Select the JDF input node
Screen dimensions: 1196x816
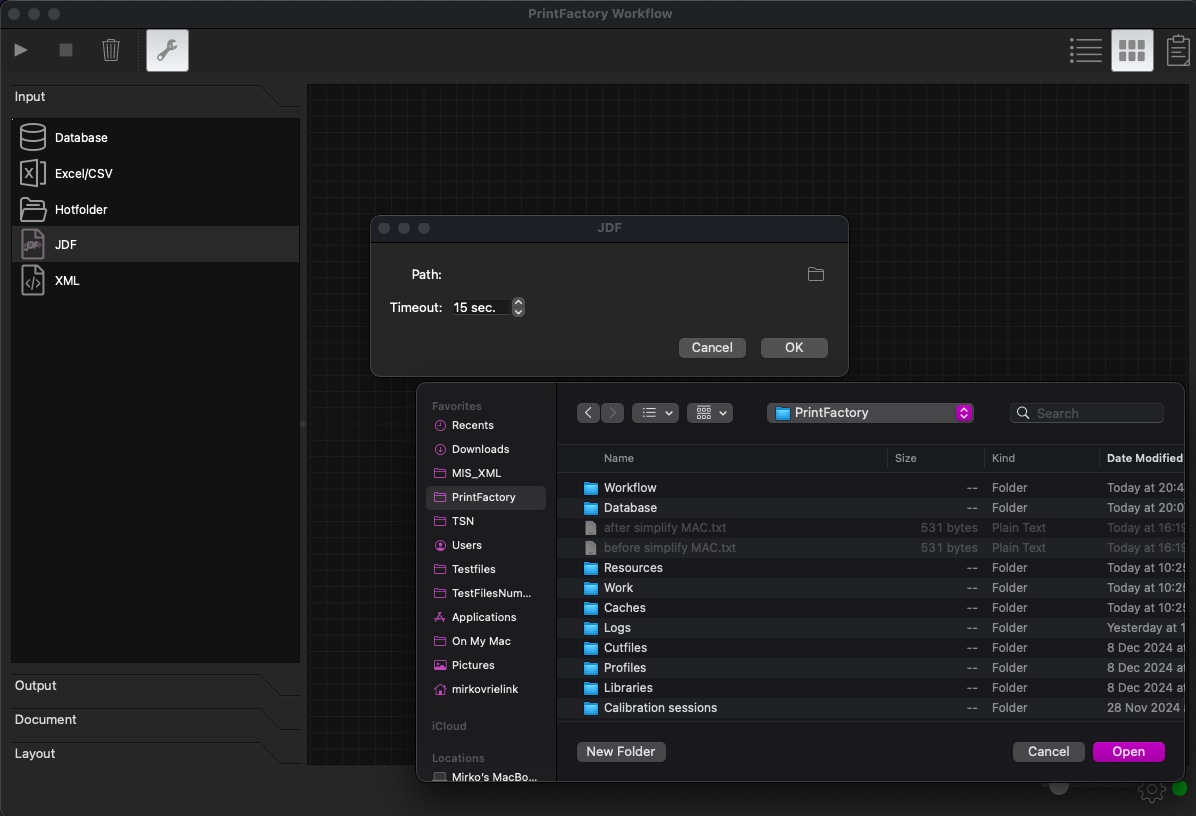pyautogui.click(x=156, y=244)
